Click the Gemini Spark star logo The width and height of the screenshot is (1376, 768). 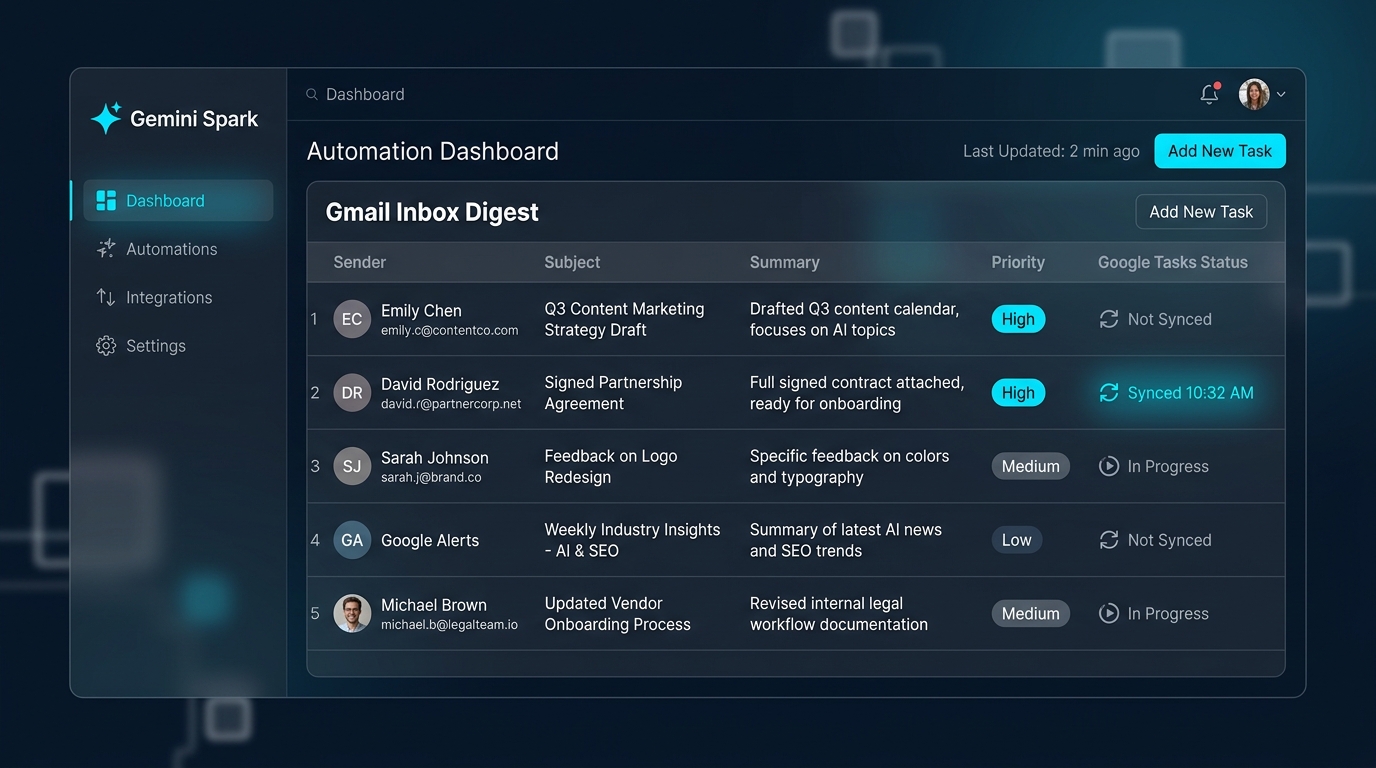tap(106, 118)
